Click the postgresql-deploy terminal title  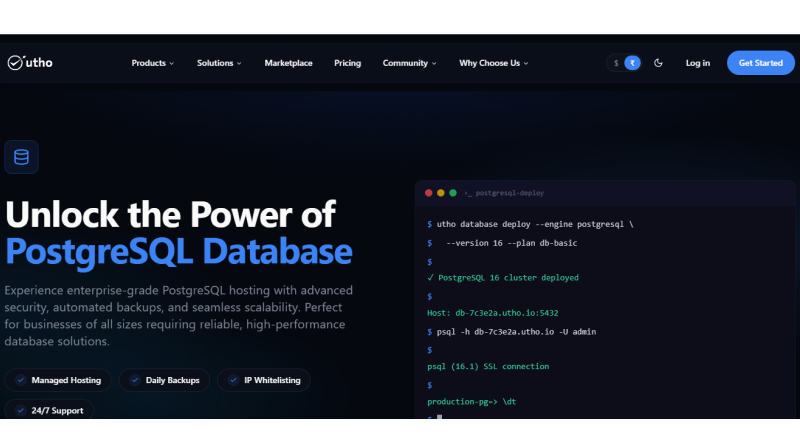(510, 193)
